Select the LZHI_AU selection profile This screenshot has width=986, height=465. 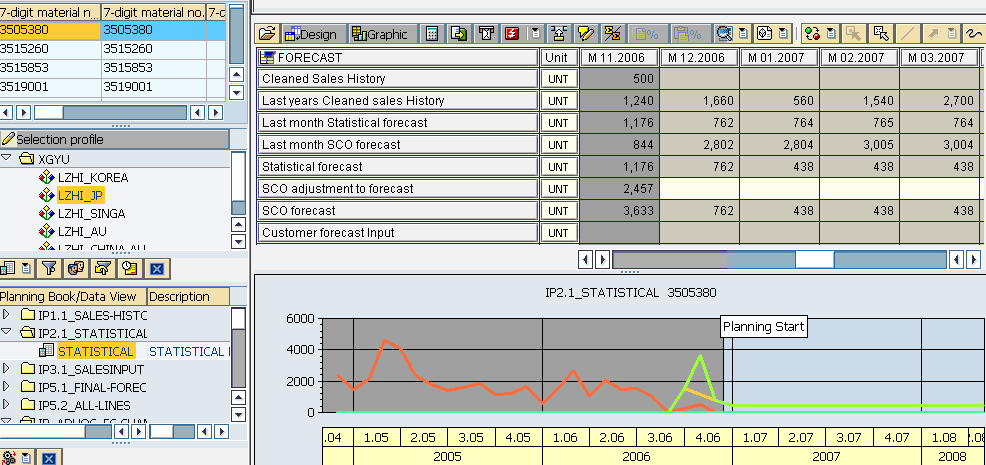[82, 231]
